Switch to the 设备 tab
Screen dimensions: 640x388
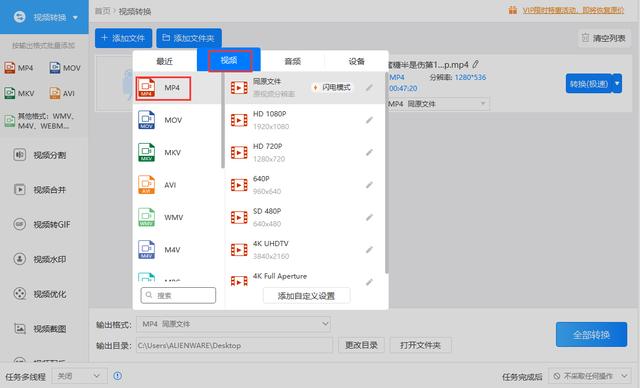(356, 61)
